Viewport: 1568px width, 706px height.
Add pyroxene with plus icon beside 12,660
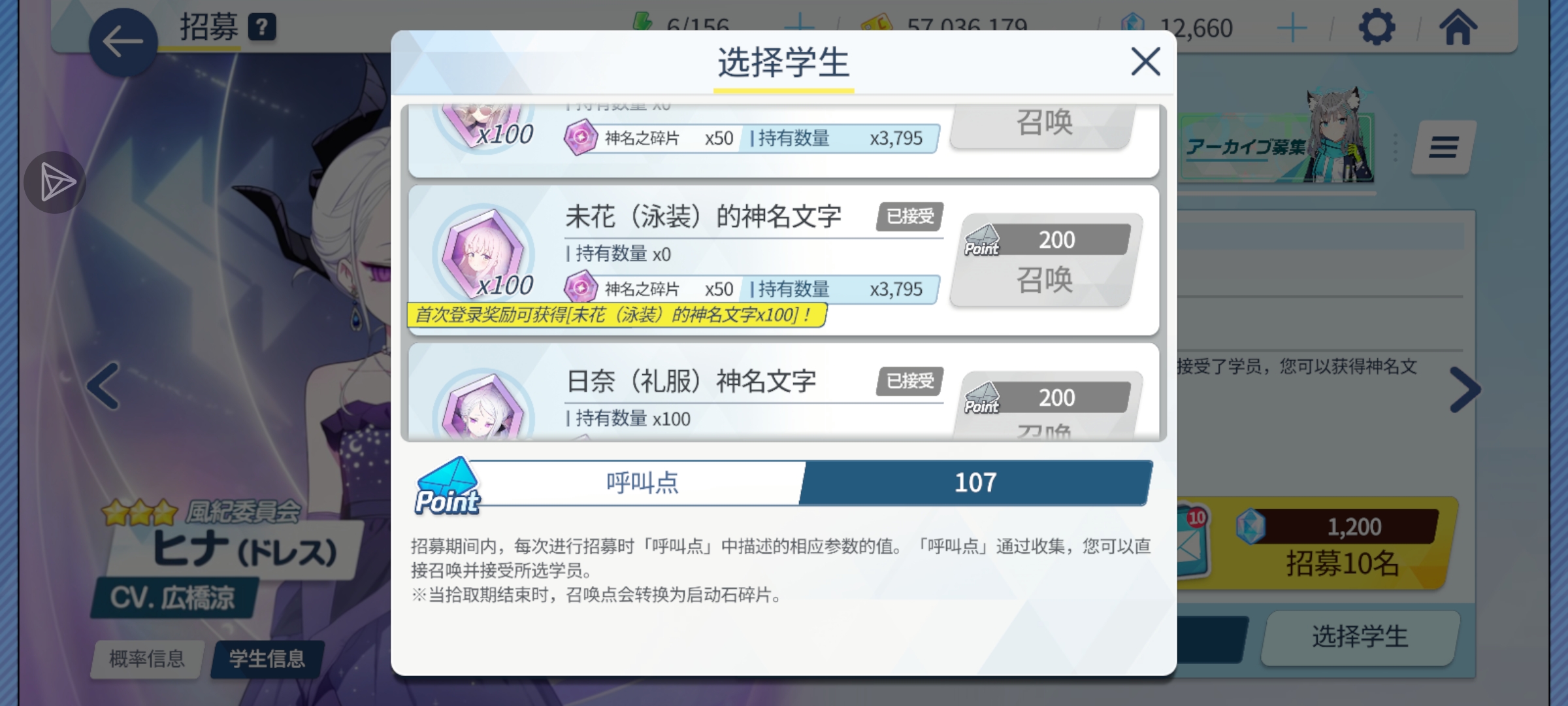[1292, 29]
